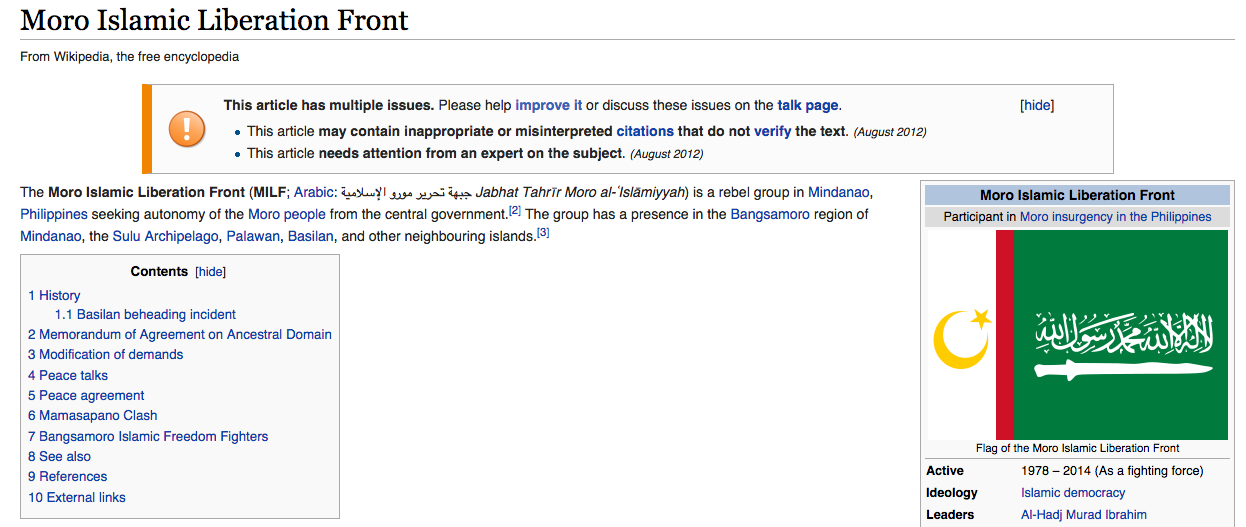Click the 'Moro Islamic Liberation Front' page title
Image resolution: width=1246 pixels, height=527 pixels.
[214, 20]
